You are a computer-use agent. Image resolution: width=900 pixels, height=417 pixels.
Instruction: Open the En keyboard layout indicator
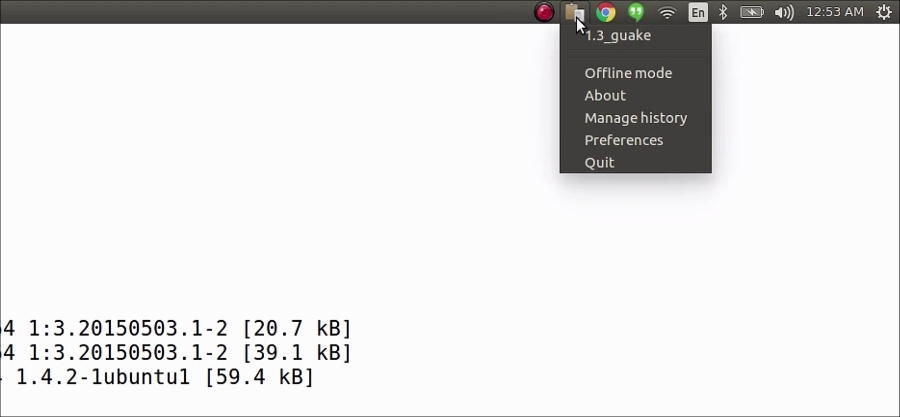click(698, 12)
